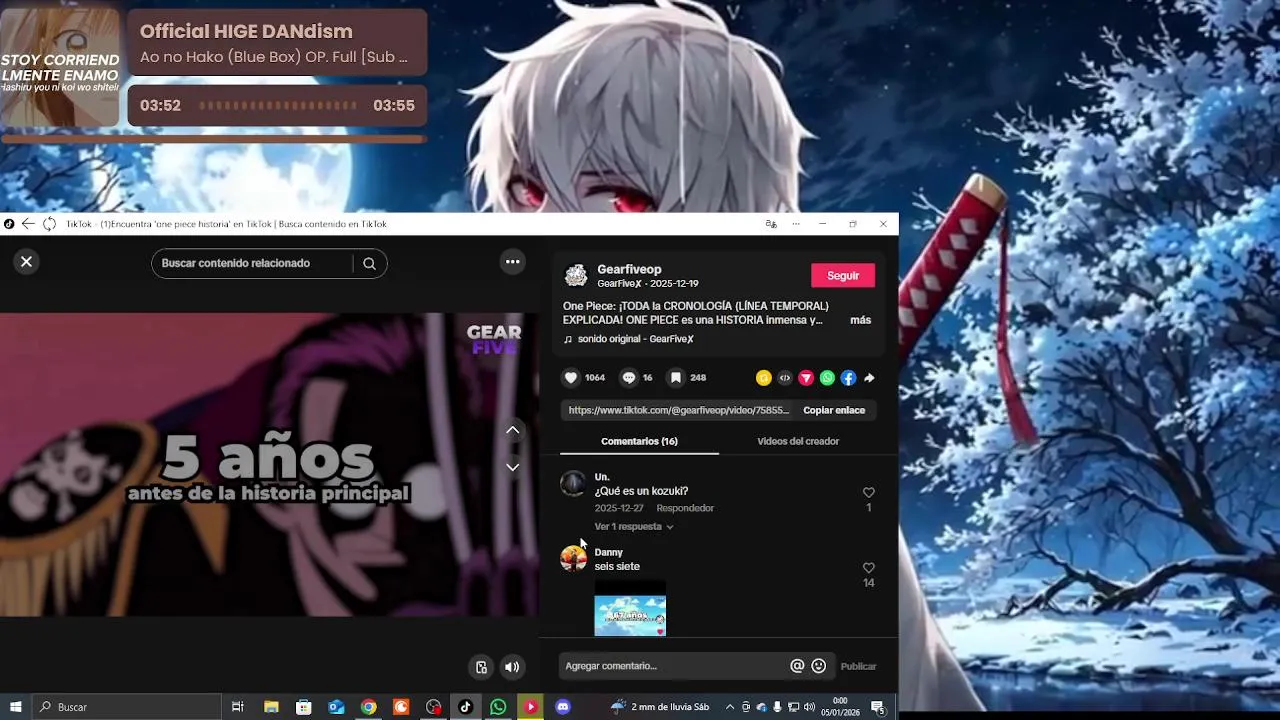Copy the video link with 'Copiar enlace'
Viewport: 1280px width, 720px height.
tap(834, 410)
